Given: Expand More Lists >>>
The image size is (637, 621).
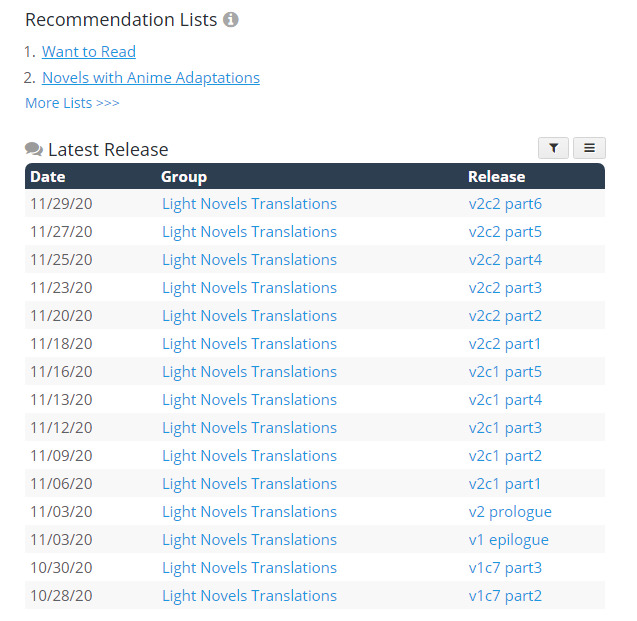Looking at the screenshot, I should (72, 103).
